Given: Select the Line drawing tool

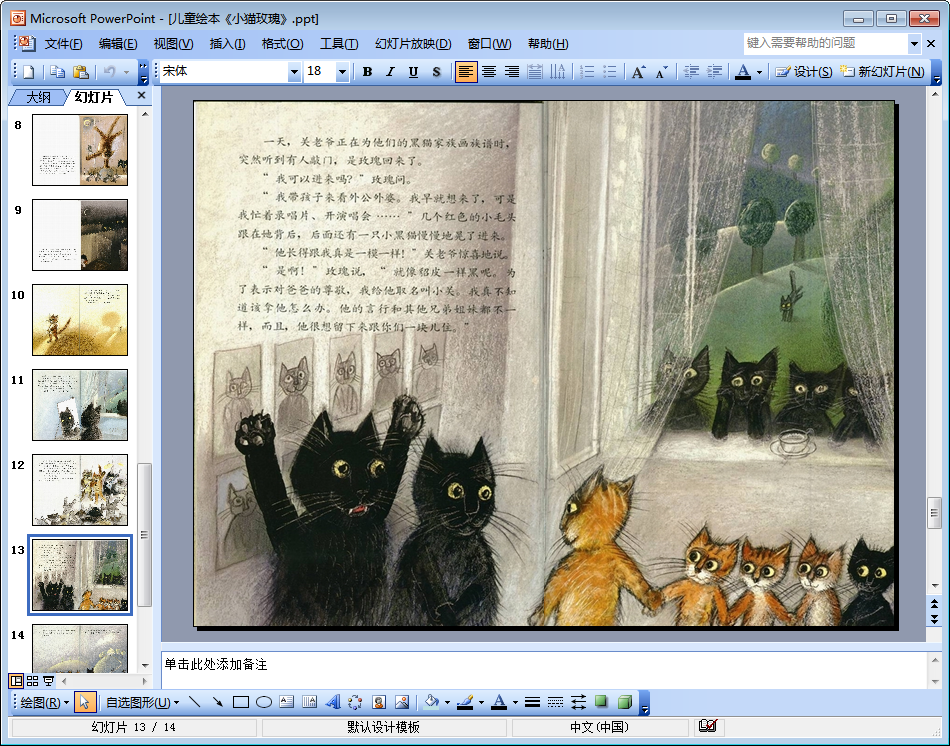Looking at the screenshot, I should 194,702.
